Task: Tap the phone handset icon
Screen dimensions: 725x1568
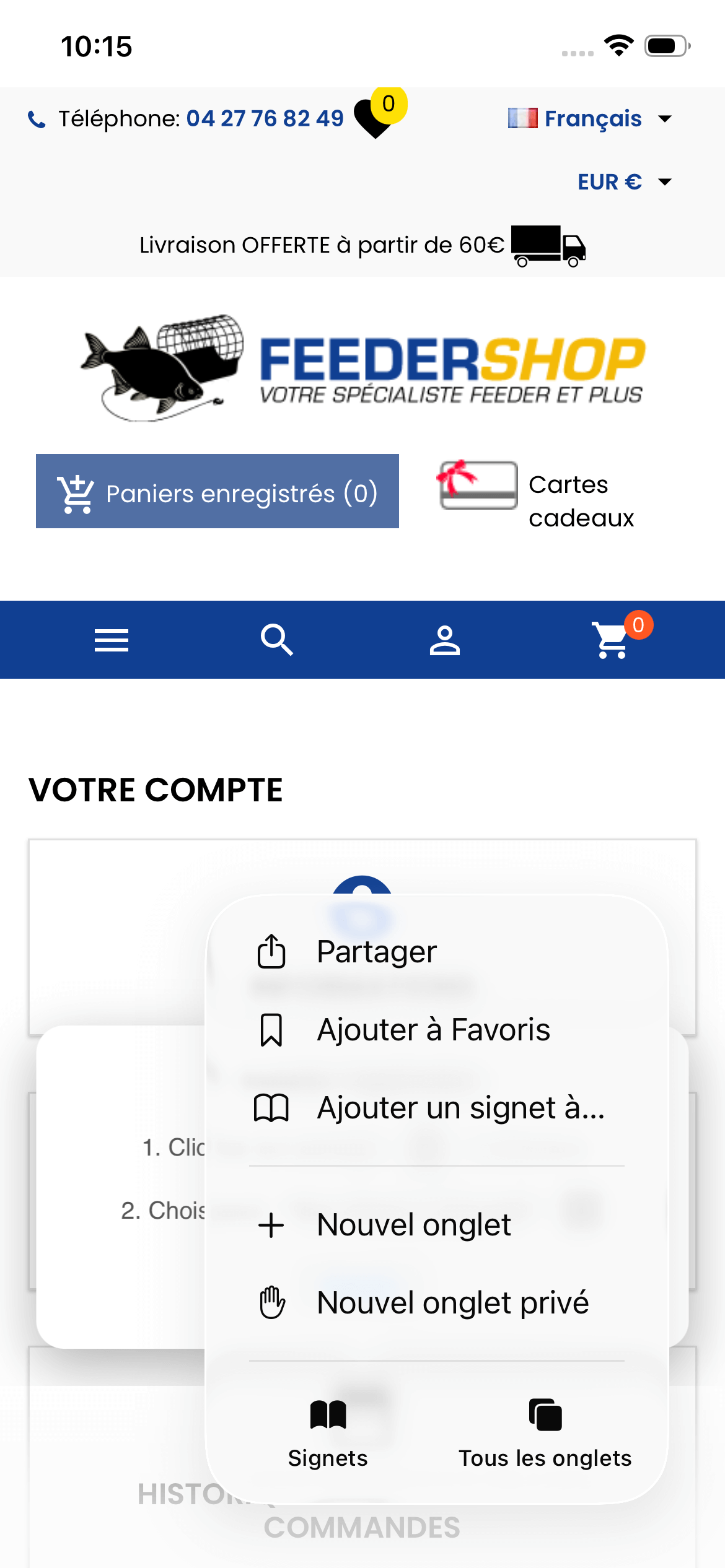Action: point(37,119)
